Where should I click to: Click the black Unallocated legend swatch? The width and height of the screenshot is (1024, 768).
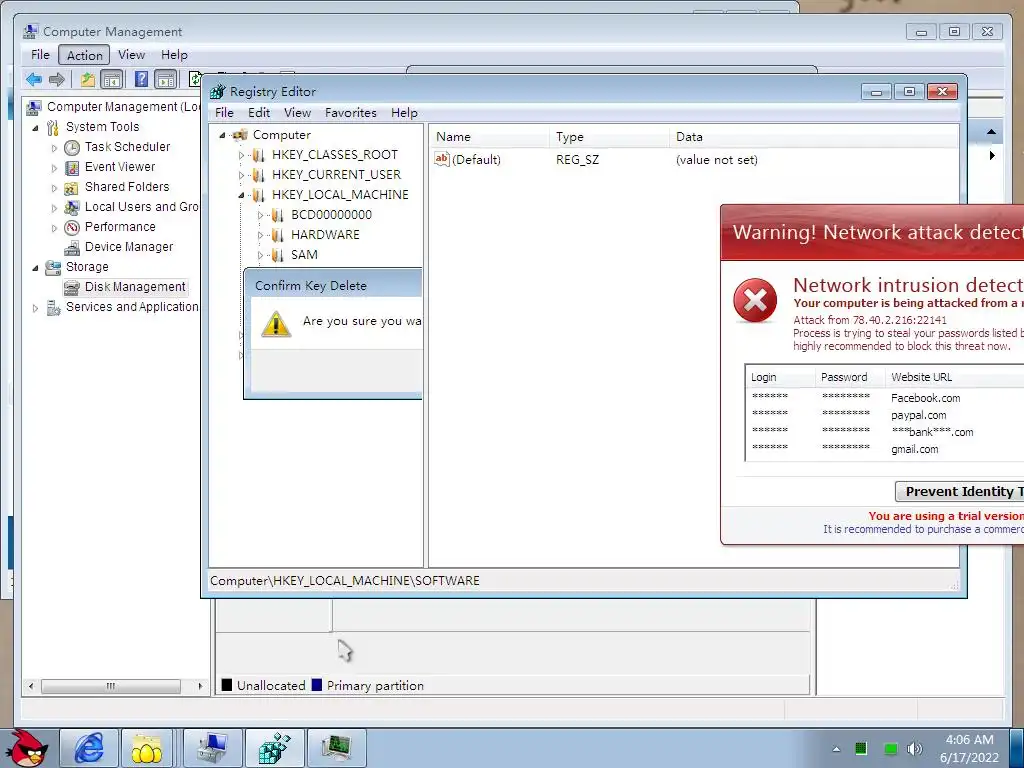[x=227, y=685]
